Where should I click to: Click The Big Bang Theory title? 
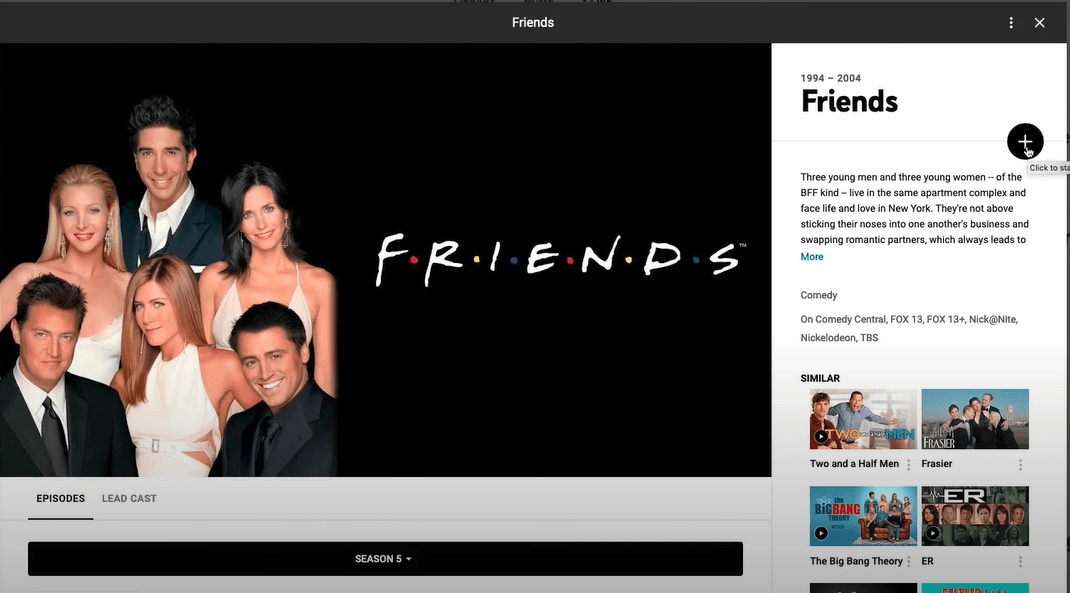[856, 561]
